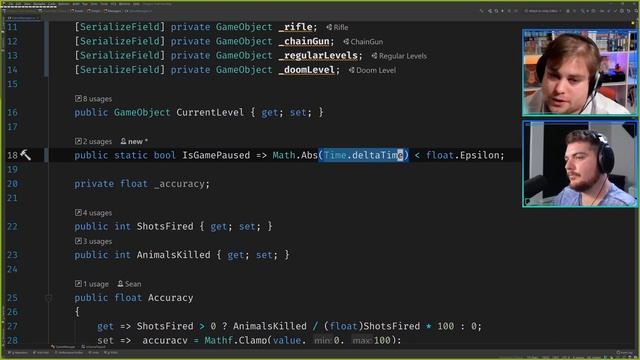Click the ChainGun Unity value hint
The width and height of the screenshot is (640, 360).
coord(363,42)
